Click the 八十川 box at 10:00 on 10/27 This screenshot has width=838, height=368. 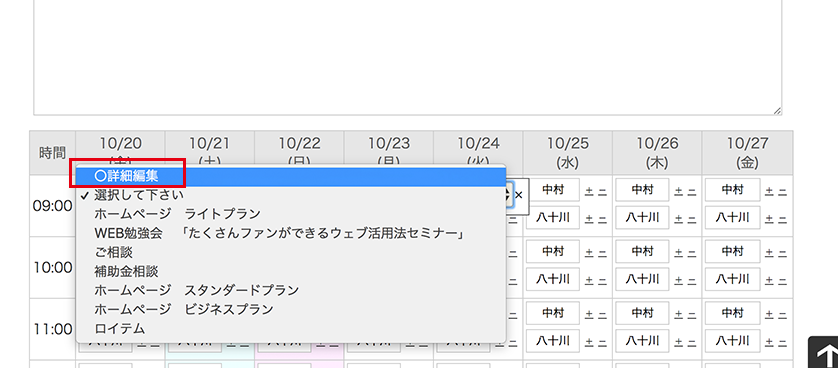732,279
